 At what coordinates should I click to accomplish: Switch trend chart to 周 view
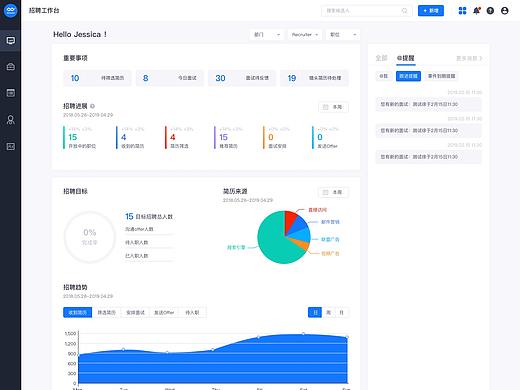pyautogui.click(x=328, y=312)
